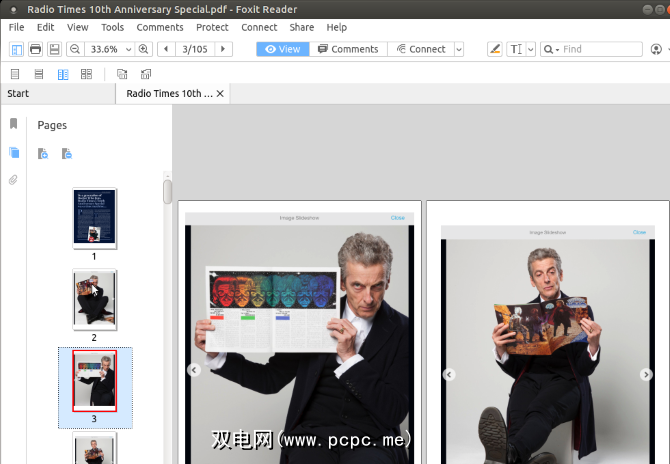Select the highlighter pen tool
This screenshot has width=670, height=464.
(495, 49)
